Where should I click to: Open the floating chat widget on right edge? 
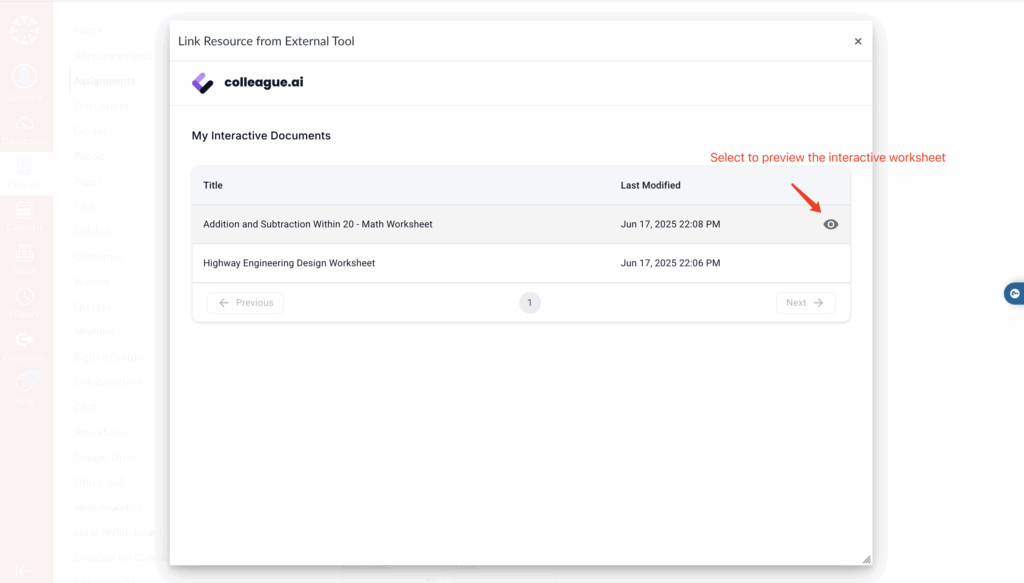click(1014, 293)
